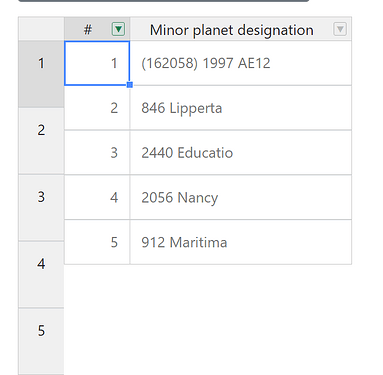
Task: Select the number cell containing 2
Action: pos(97,108)
